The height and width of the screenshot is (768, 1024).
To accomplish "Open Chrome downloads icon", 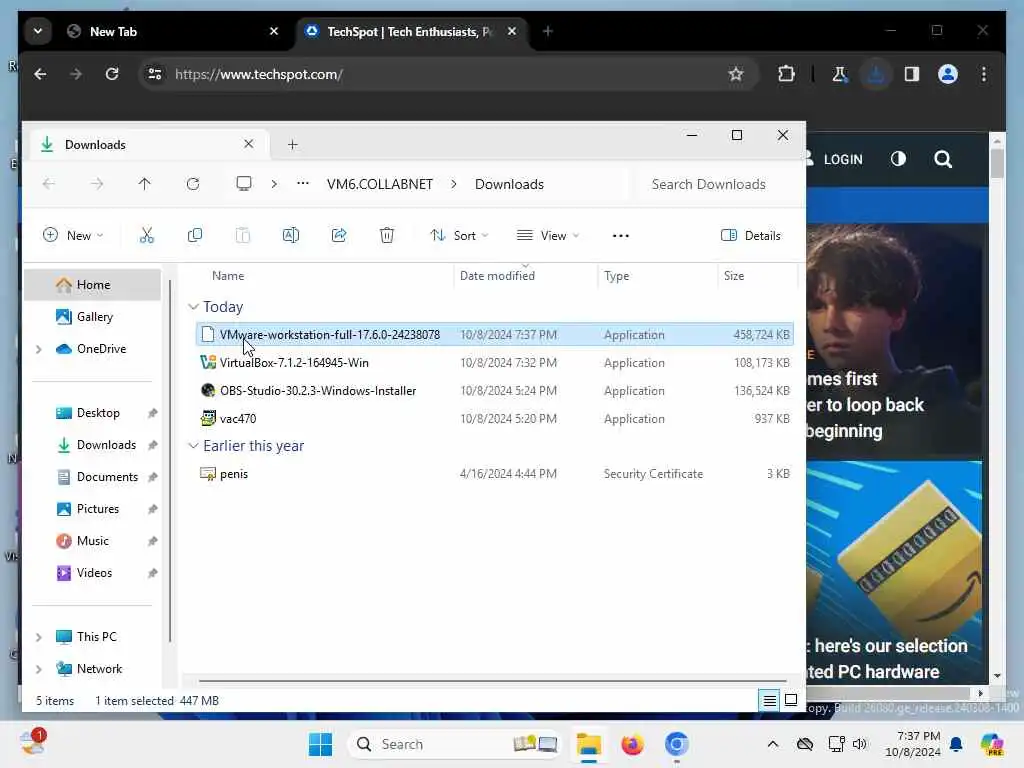I will [x=876, y=74].
